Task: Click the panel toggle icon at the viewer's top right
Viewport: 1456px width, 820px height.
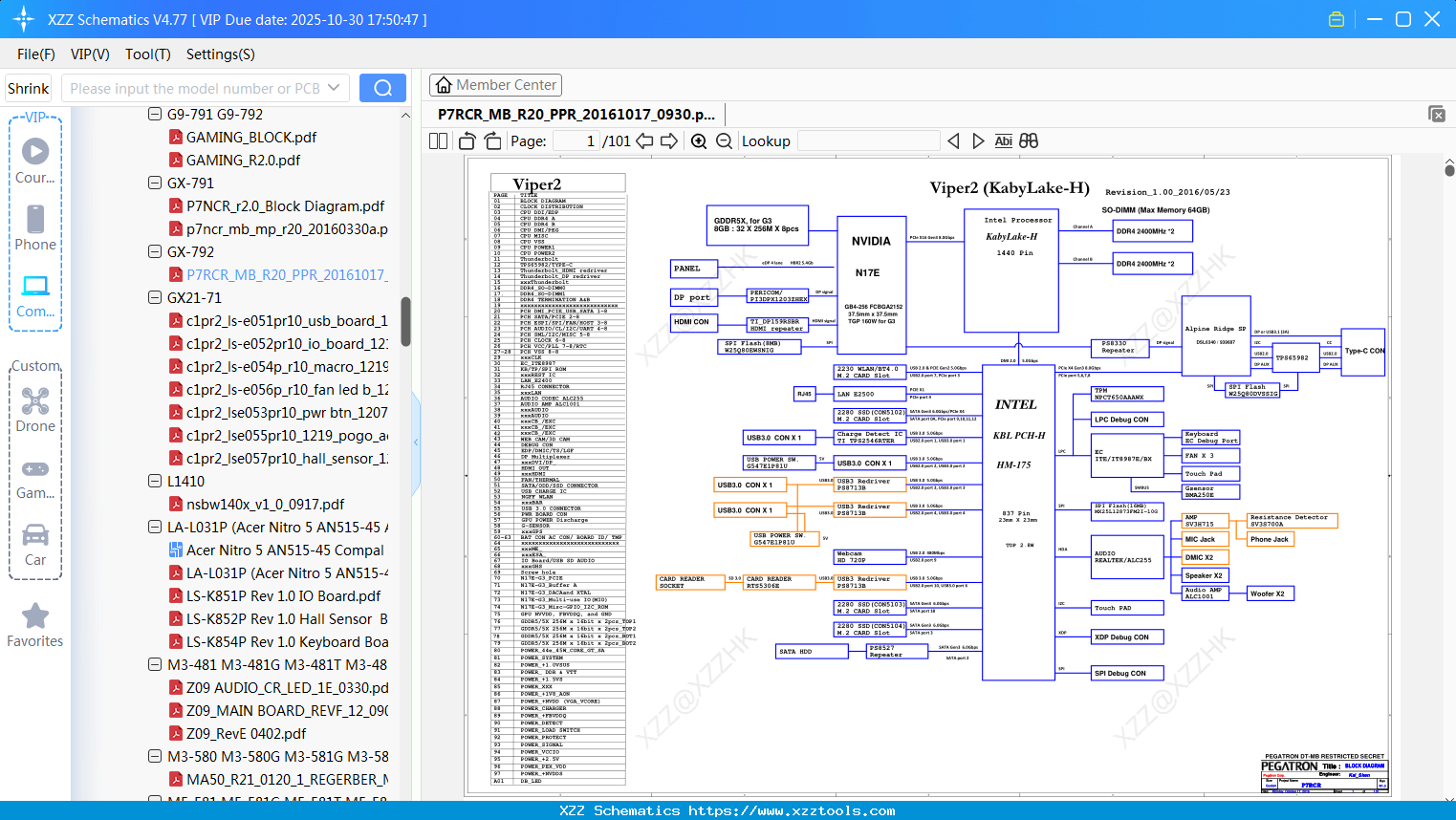Action: [1436, 114]
